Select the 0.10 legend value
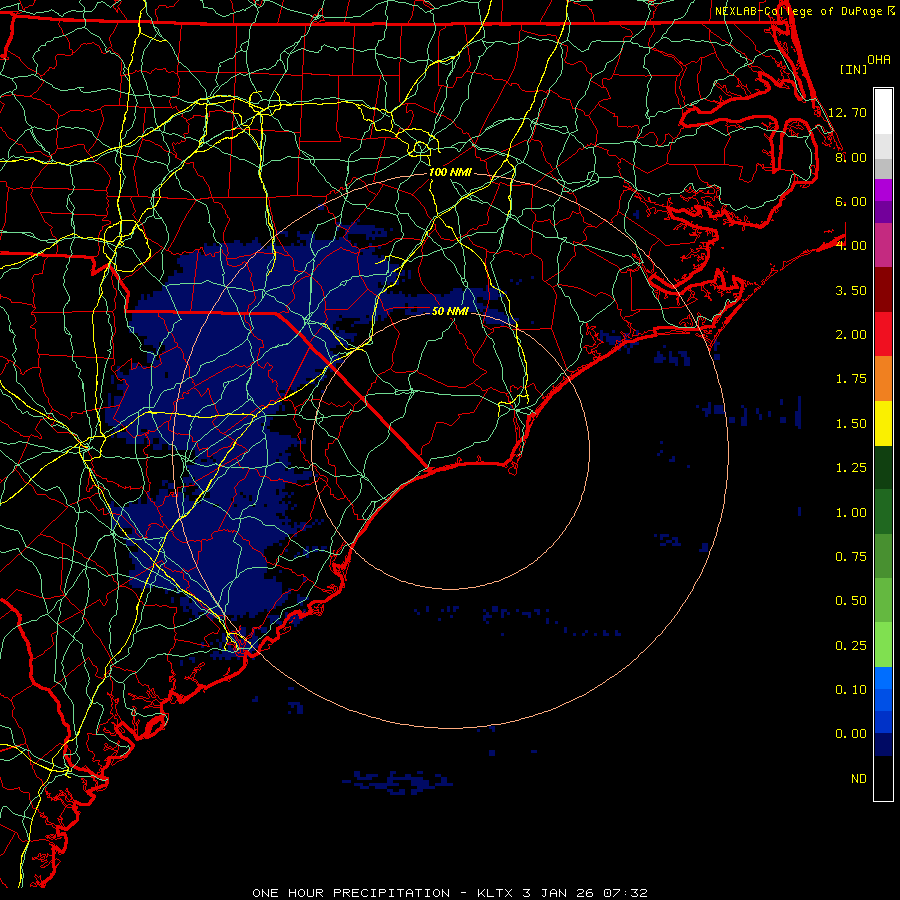 click(851, 690)
